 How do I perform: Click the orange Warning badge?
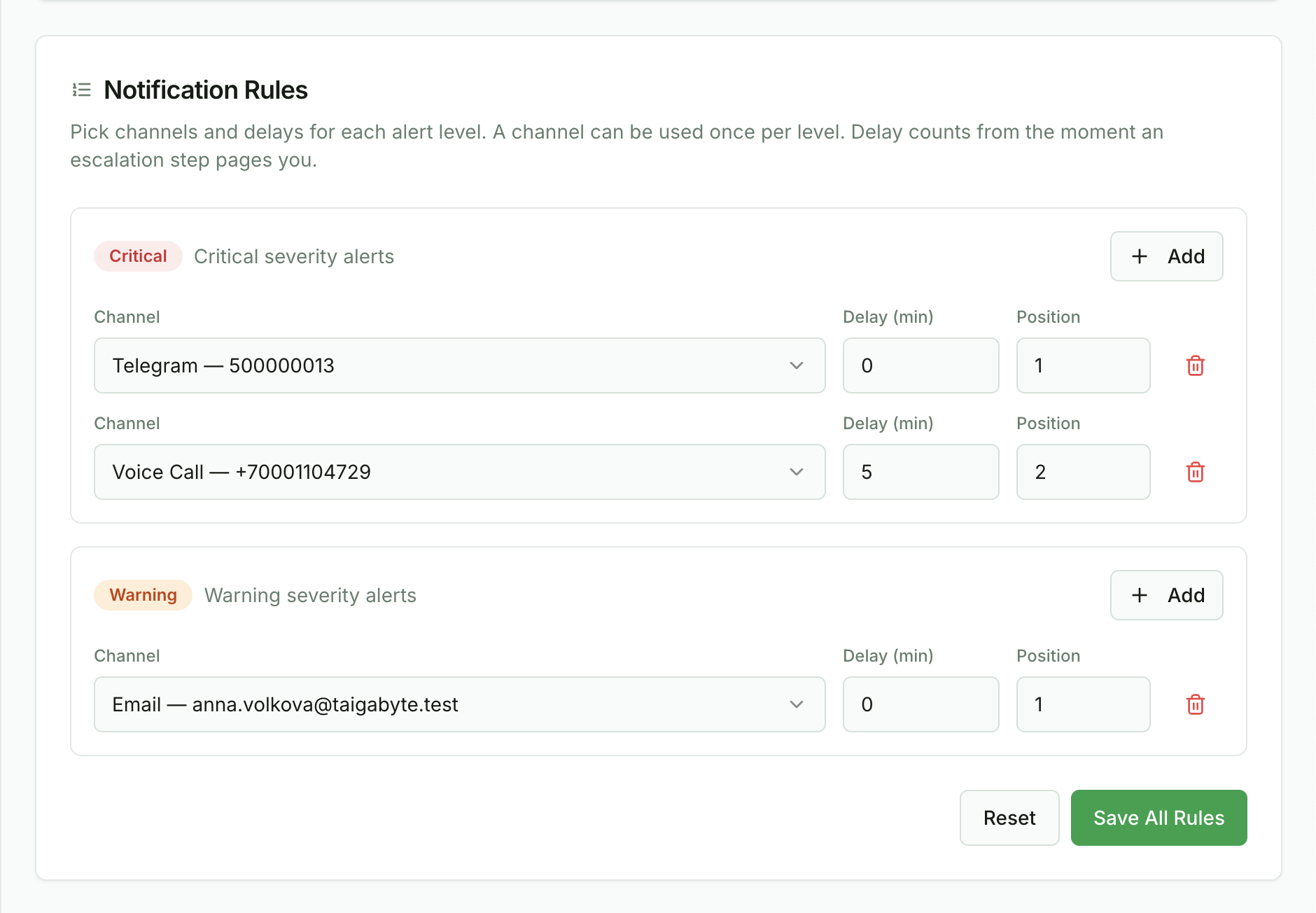coord(143,595)
